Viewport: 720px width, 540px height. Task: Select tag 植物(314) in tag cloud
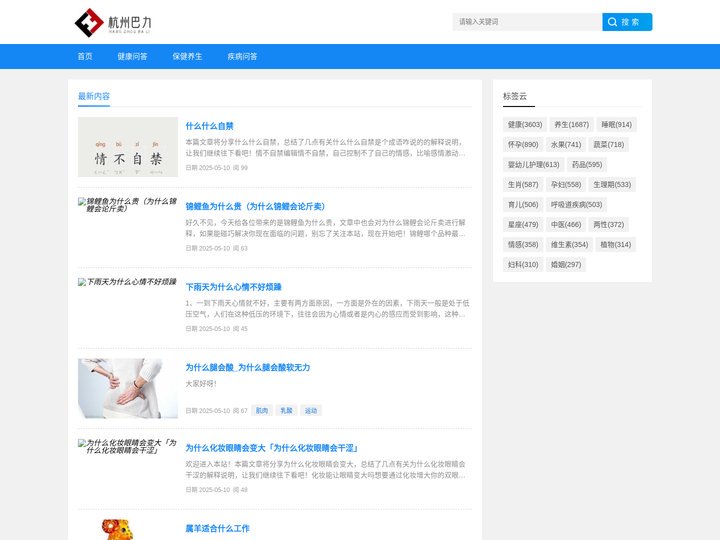pos(616,245)
